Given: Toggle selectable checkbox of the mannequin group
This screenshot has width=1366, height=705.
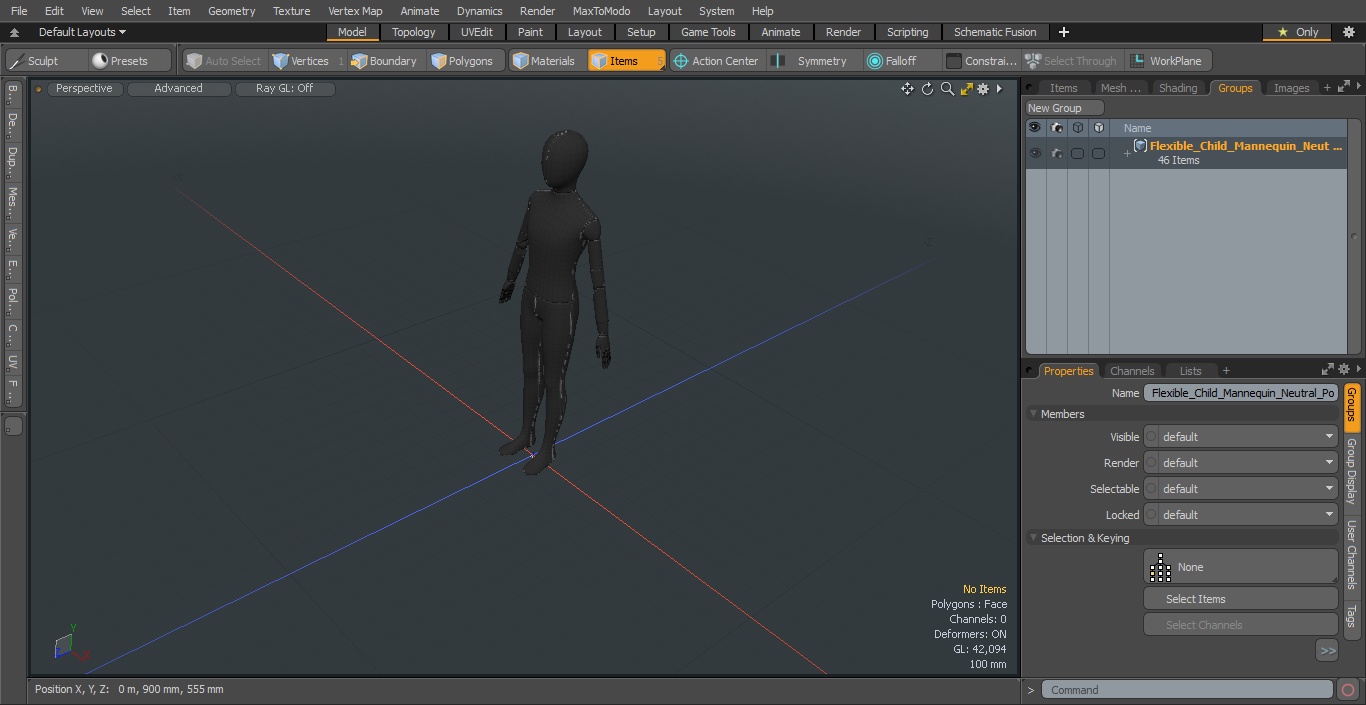Looking at the screenshot, I should (x=1077, y=153).
